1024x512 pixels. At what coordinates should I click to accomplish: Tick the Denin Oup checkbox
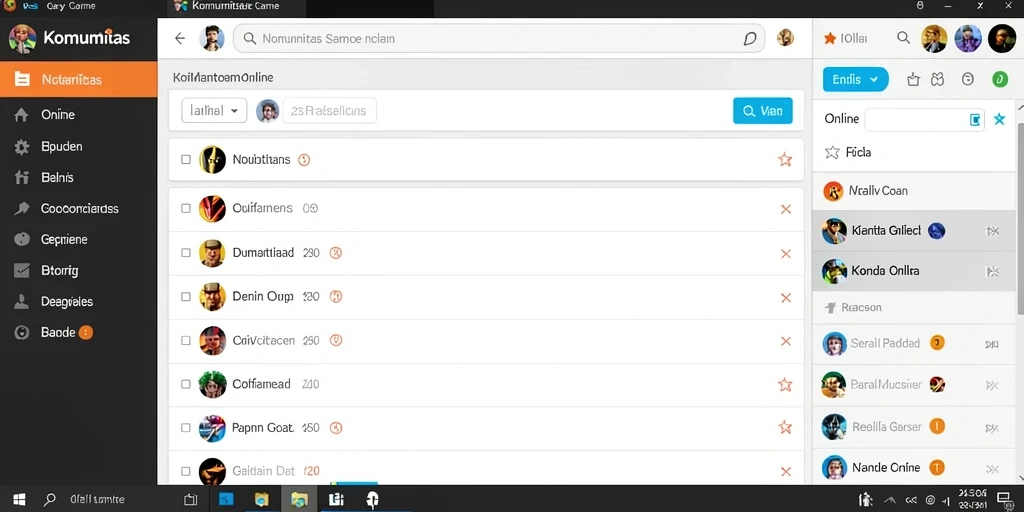tap(185, 296)
